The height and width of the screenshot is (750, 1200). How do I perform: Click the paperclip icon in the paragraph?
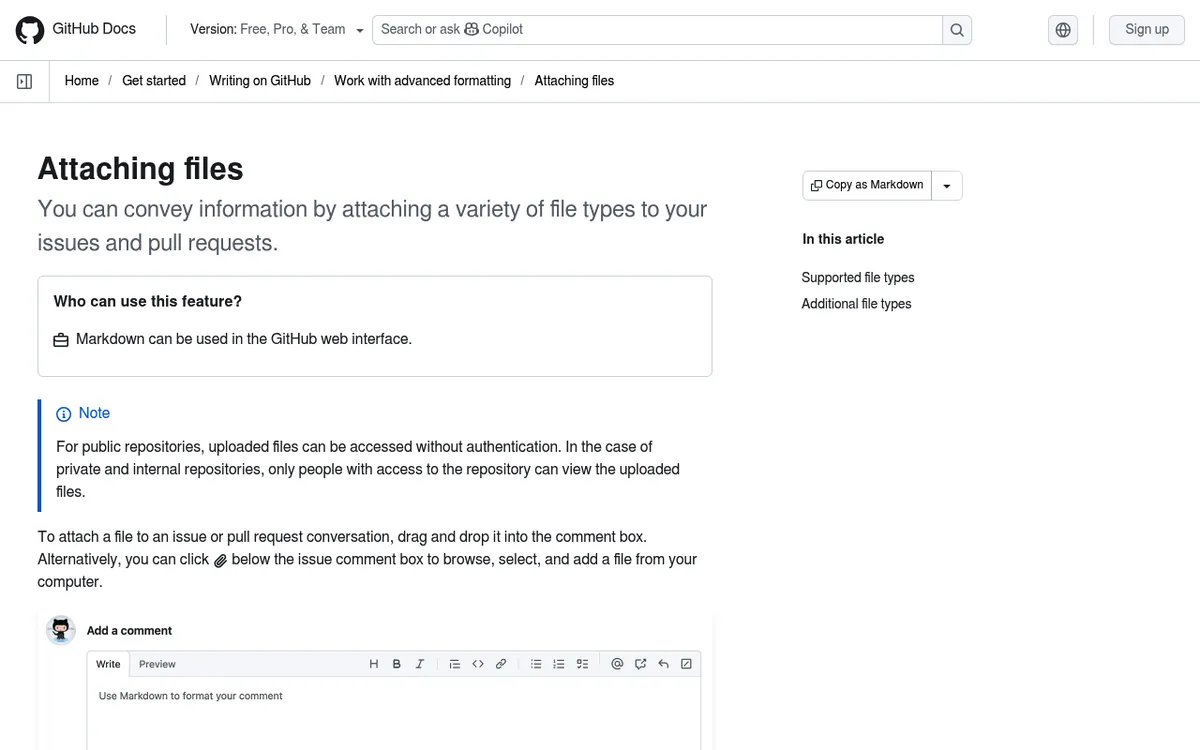click(x=220, y=561)
